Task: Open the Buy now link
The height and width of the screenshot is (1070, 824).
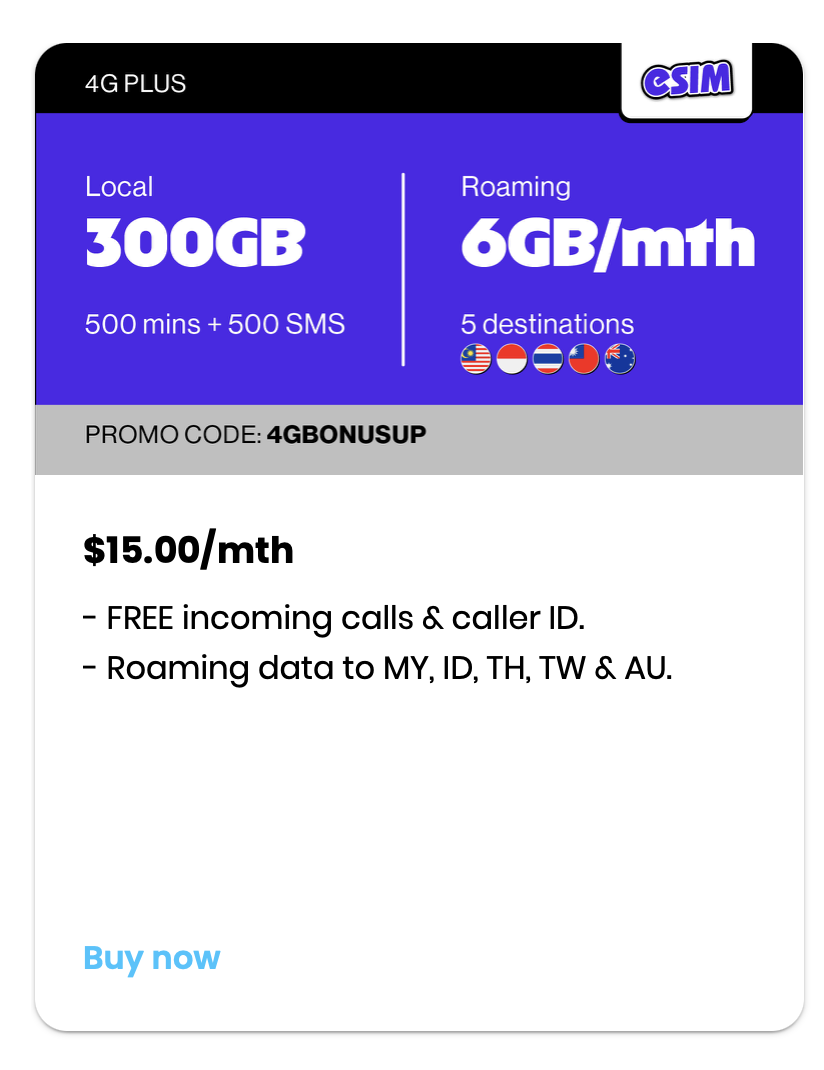Action: pos(152,957)
